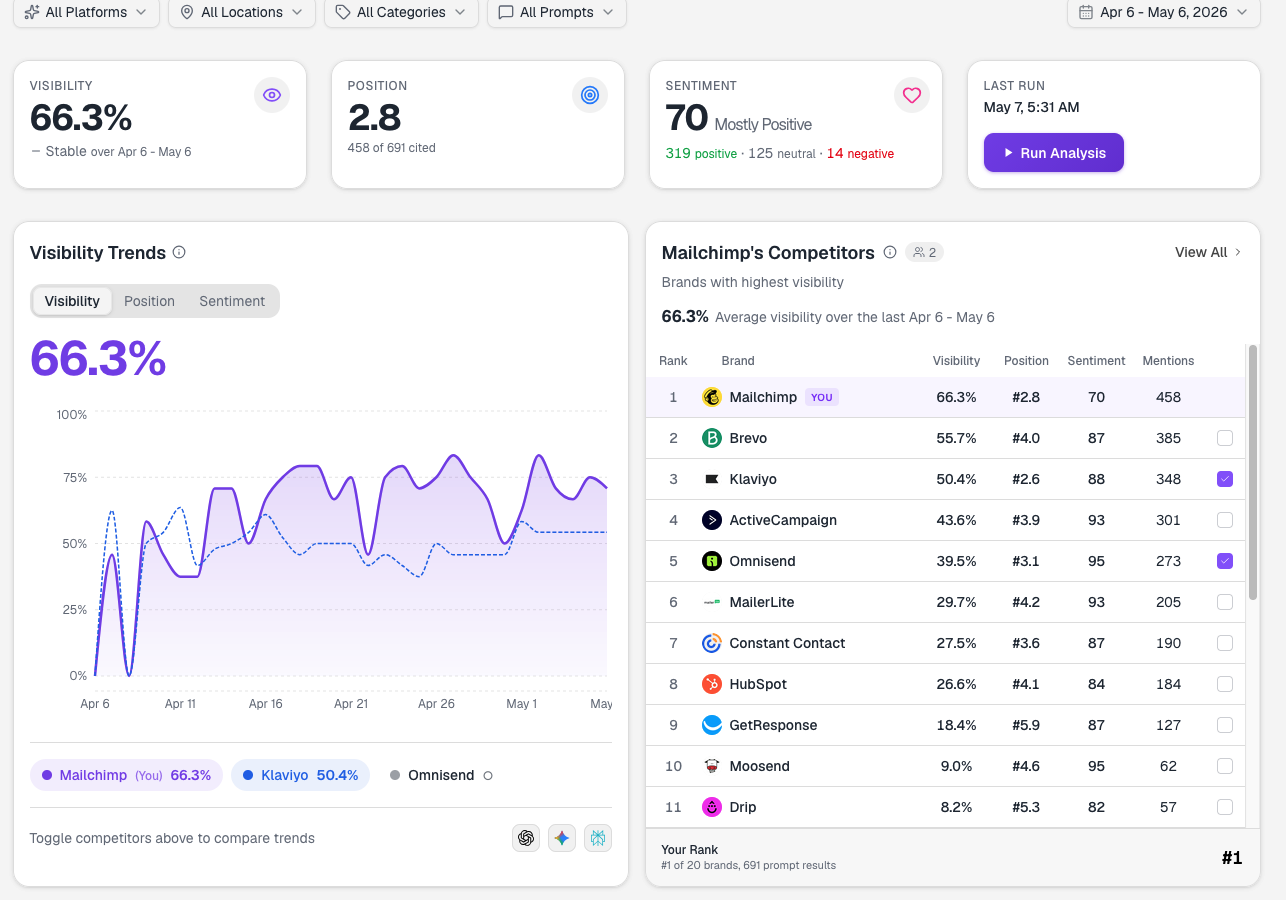The height and width of the screenshot is (900, 1286).
Task: Click 'May 7, 5:31 AM' last run time
Action: 1031,107
